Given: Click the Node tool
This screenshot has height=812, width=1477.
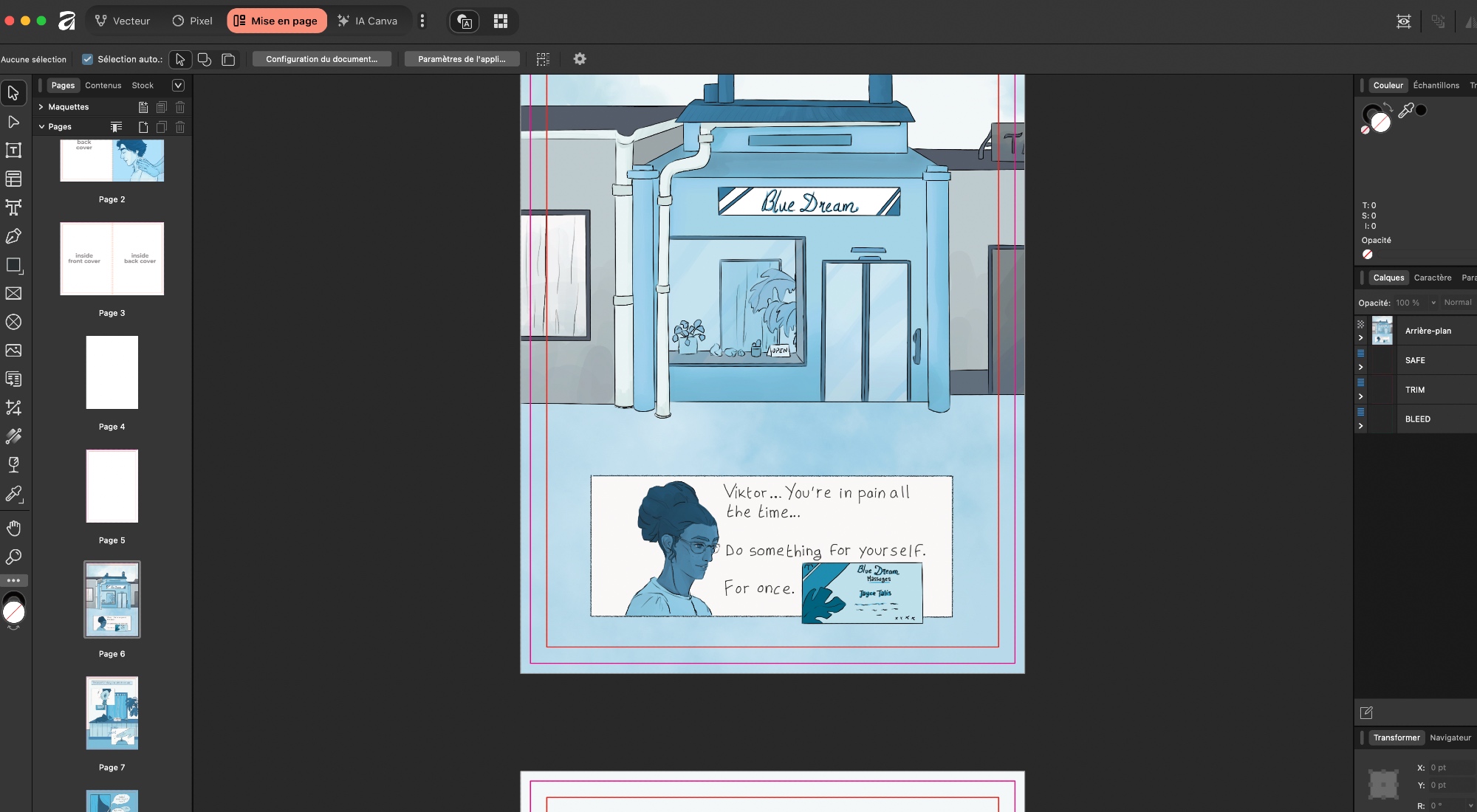Looking at the screenshot, I should pyautogui.click(x=13, y=122).
